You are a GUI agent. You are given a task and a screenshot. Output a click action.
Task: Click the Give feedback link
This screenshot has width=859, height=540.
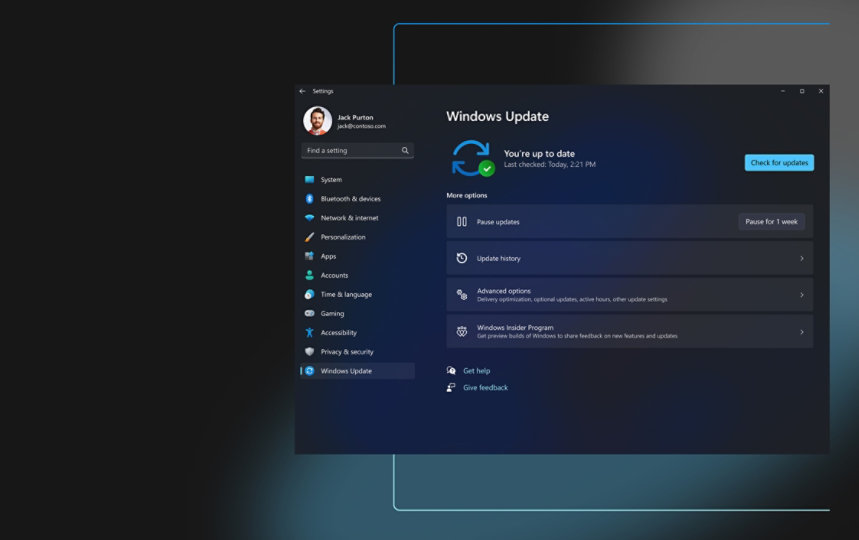(485, 388)
